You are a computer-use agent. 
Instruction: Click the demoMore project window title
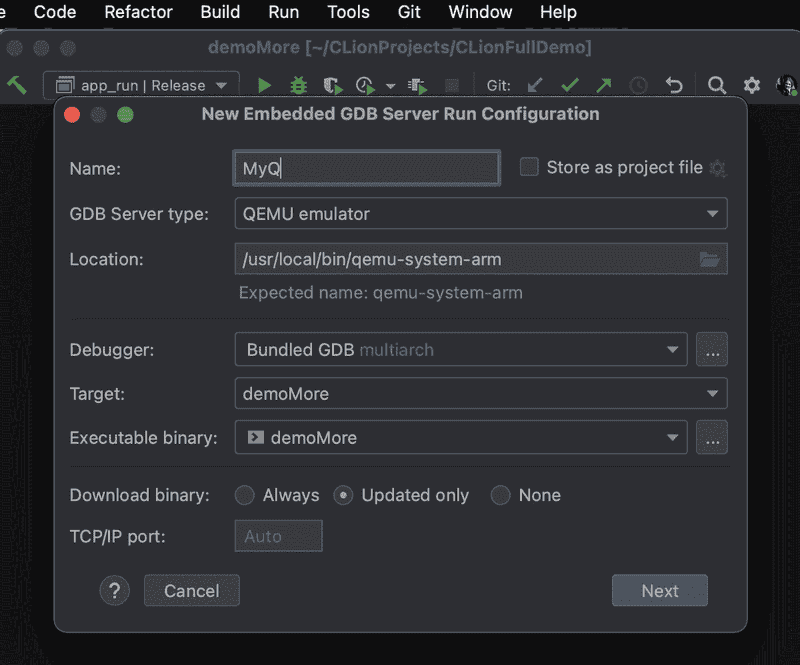click(399, 47)
